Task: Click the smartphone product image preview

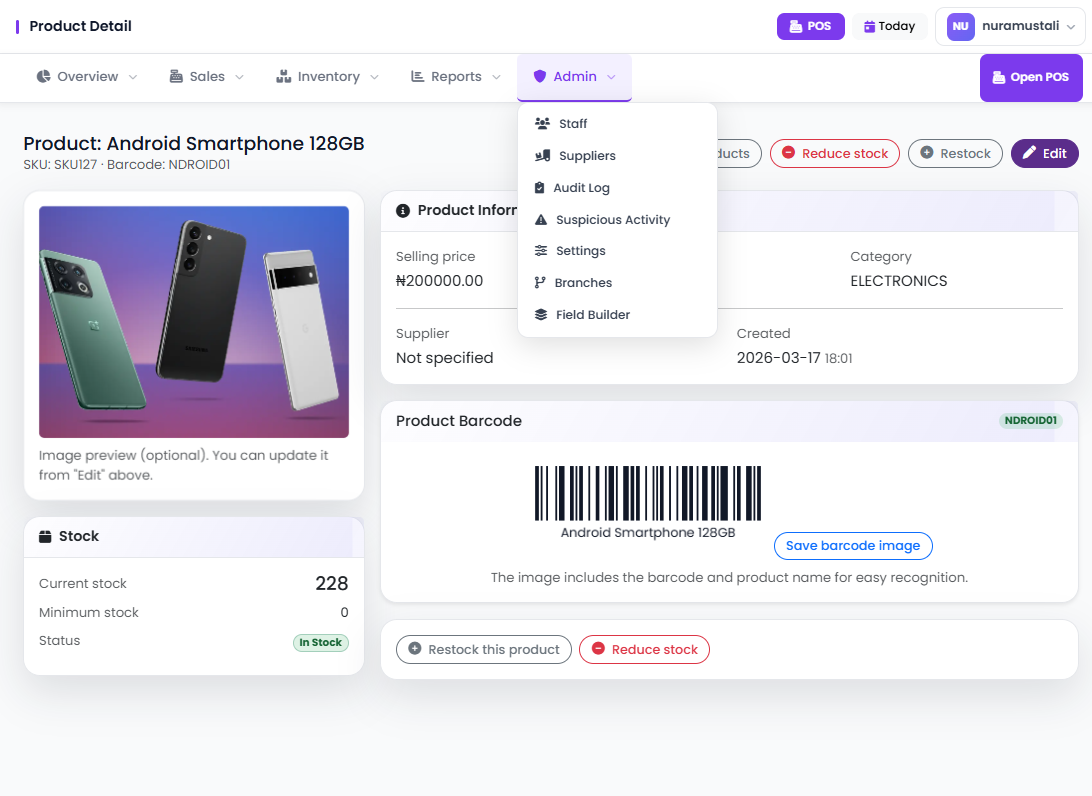Action: click(194, 322)
